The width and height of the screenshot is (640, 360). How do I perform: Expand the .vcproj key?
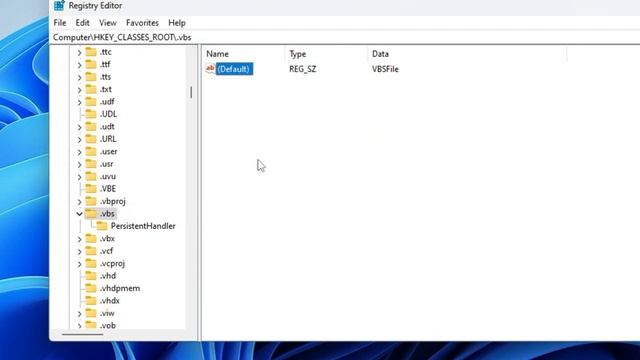click(x=79, y=264)
